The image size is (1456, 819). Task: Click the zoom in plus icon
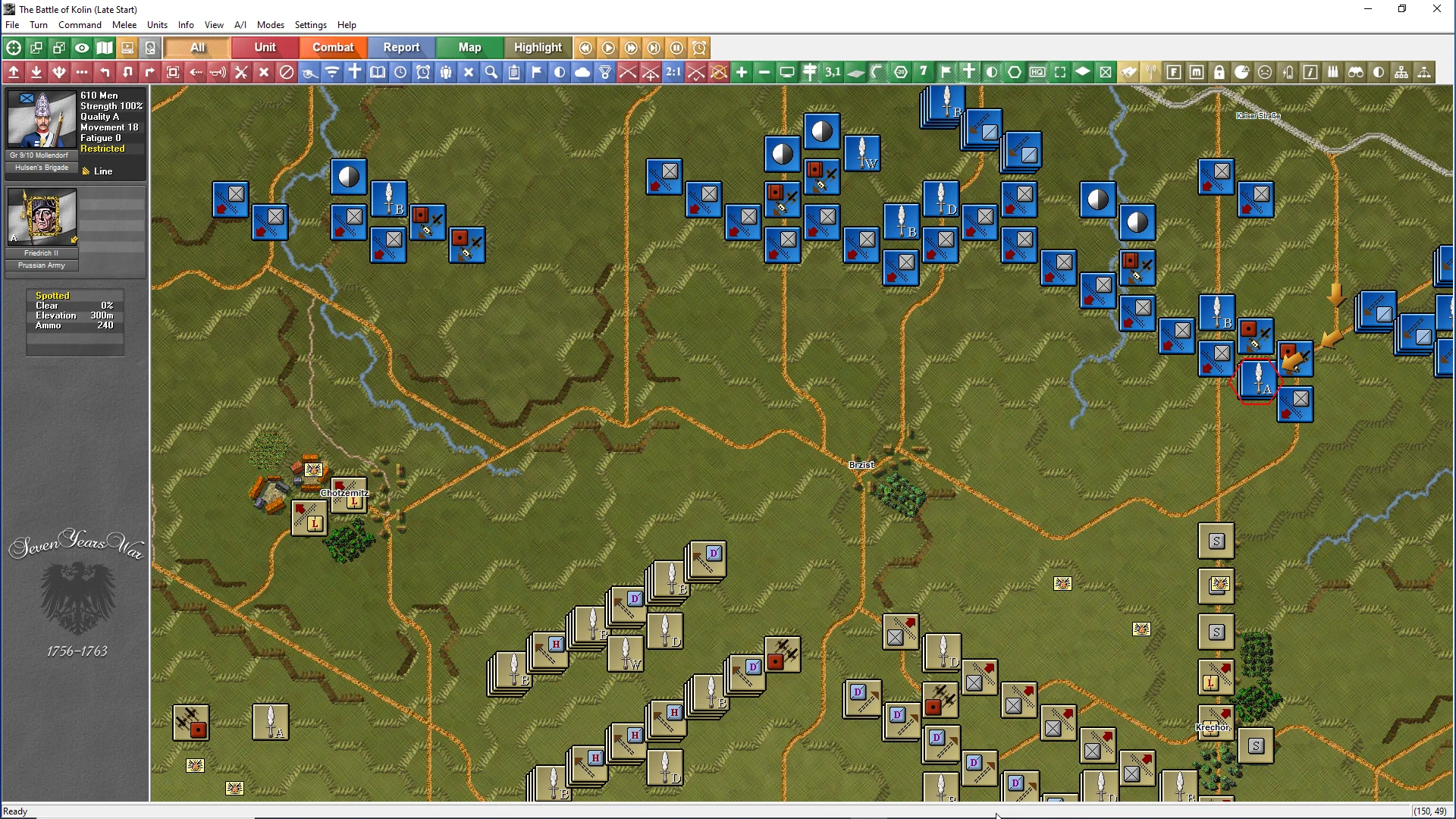click(x=742, y=72)
